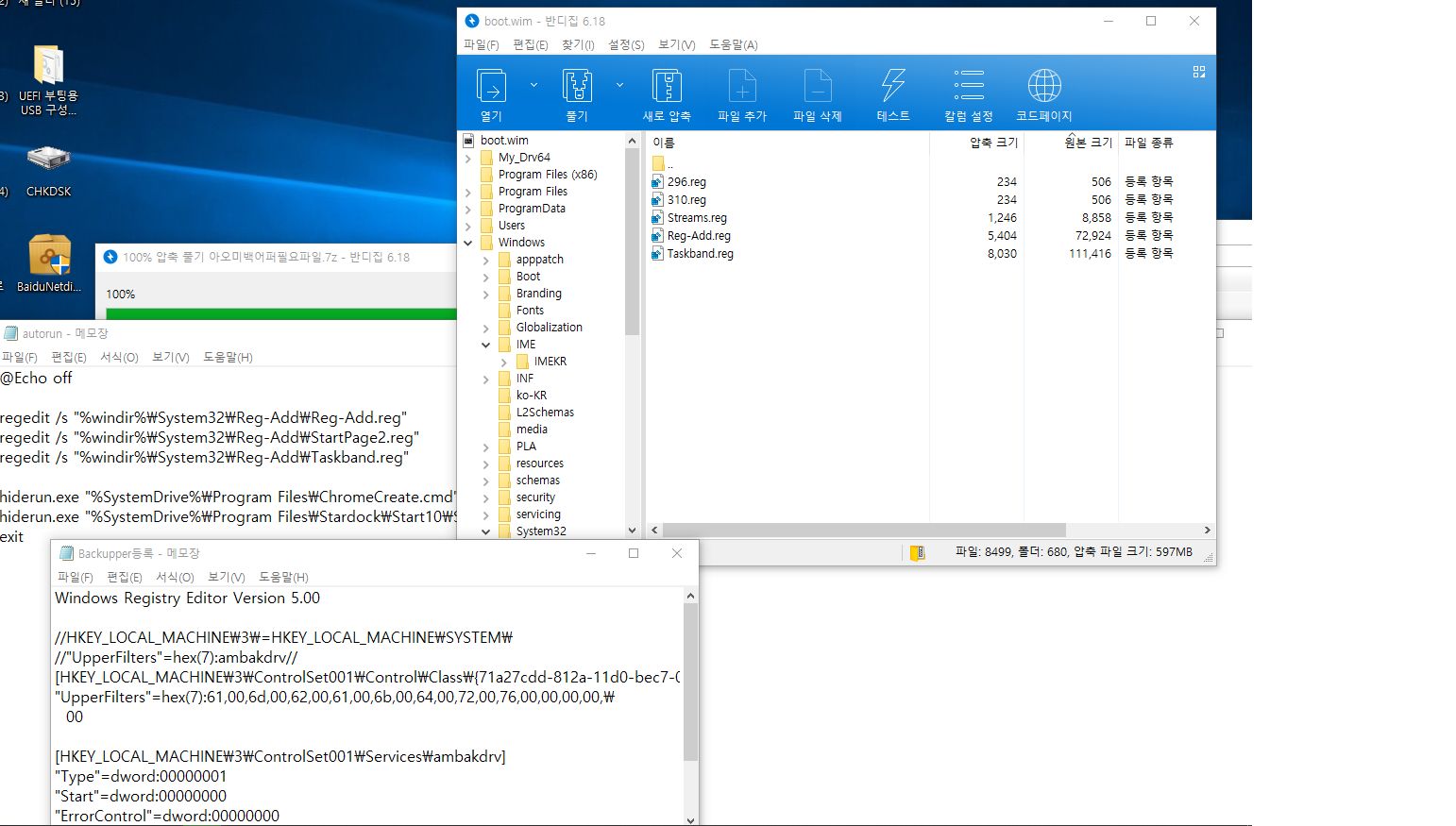Expand the Program Files folder node
This screenshot has height=826, width=1456.
tap(468, 192)
